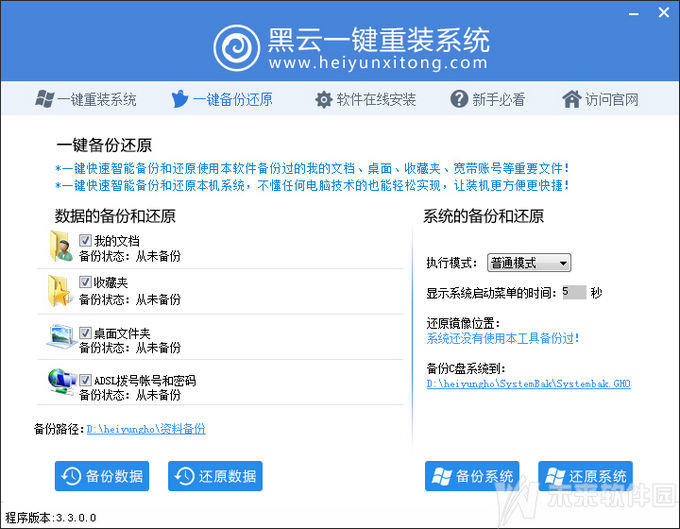This screenshot has width=680, height=529.
Task: Click the 收藏夹 star folder icon
Action: (x=60, y=290)
